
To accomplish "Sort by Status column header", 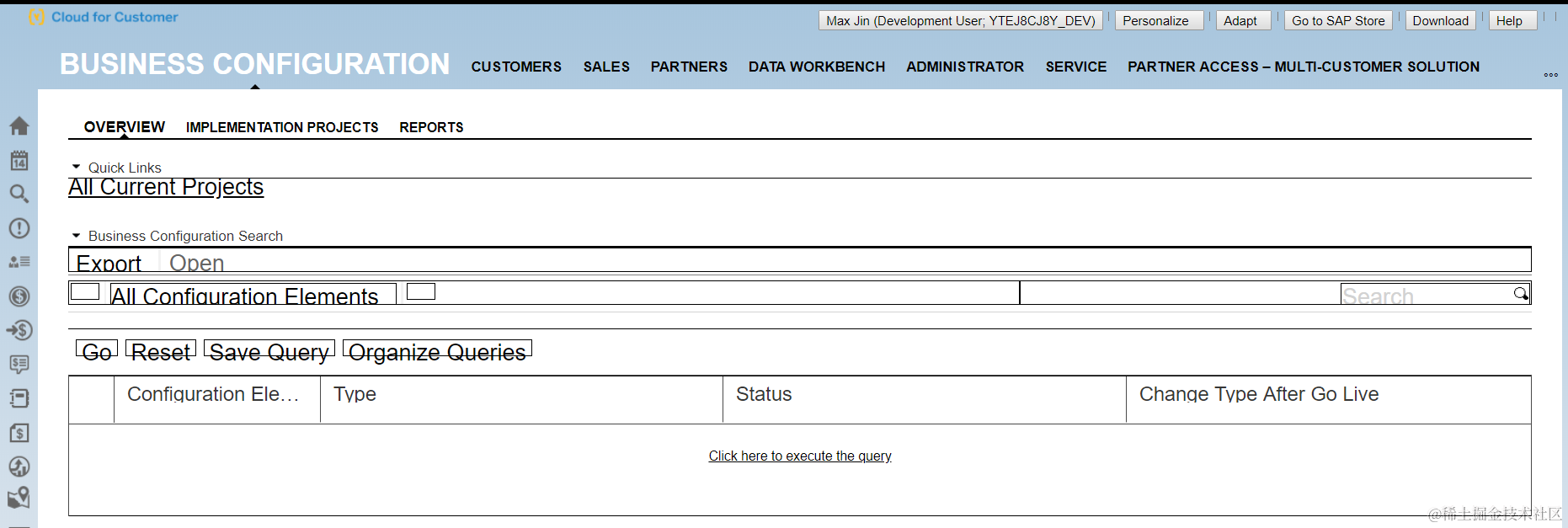I will [x=925, y=398].
